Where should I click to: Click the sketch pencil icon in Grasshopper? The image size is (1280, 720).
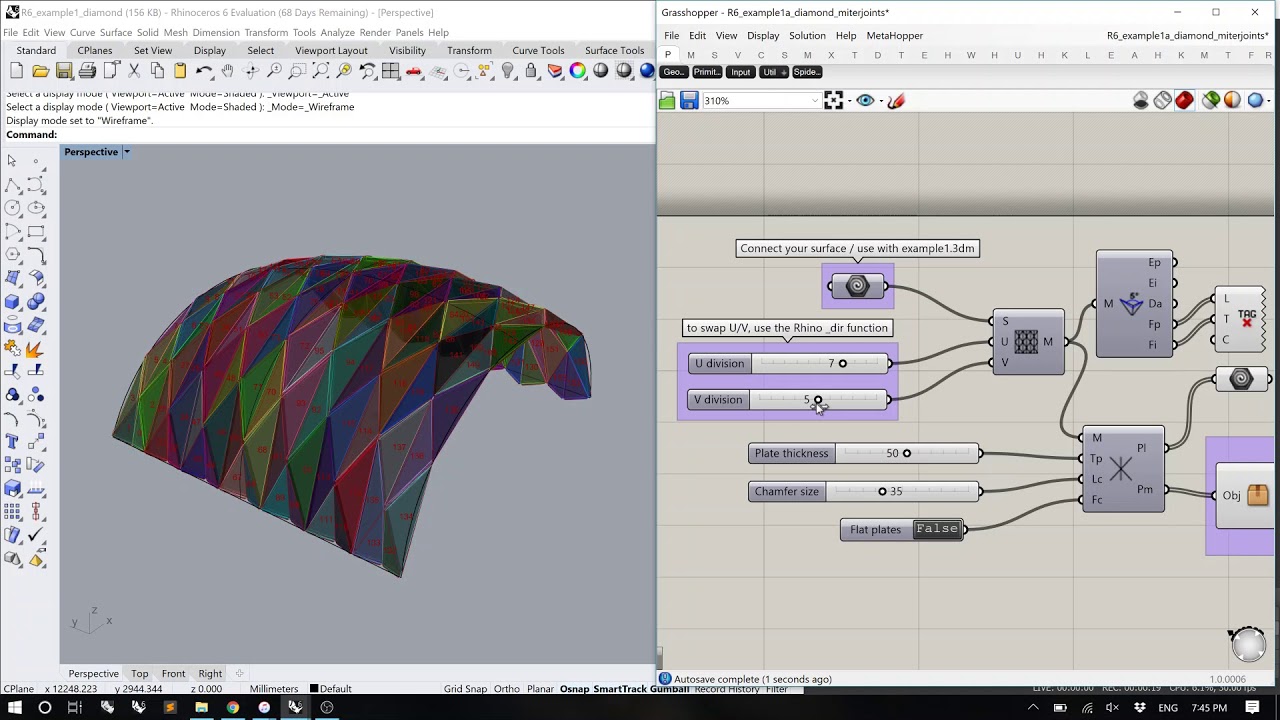pos(896,100)
